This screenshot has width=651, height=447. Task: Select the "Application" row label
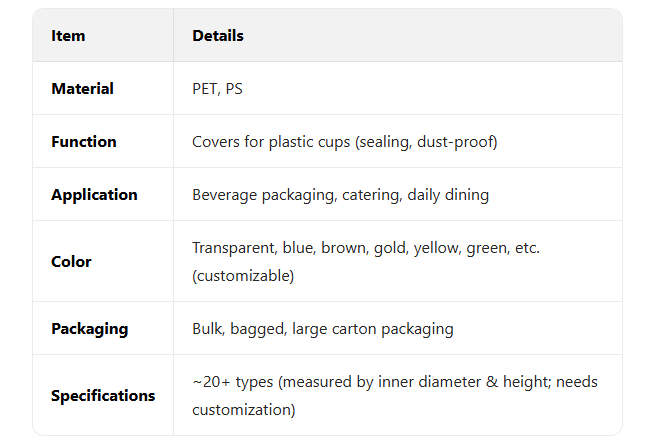coord(94,195)
